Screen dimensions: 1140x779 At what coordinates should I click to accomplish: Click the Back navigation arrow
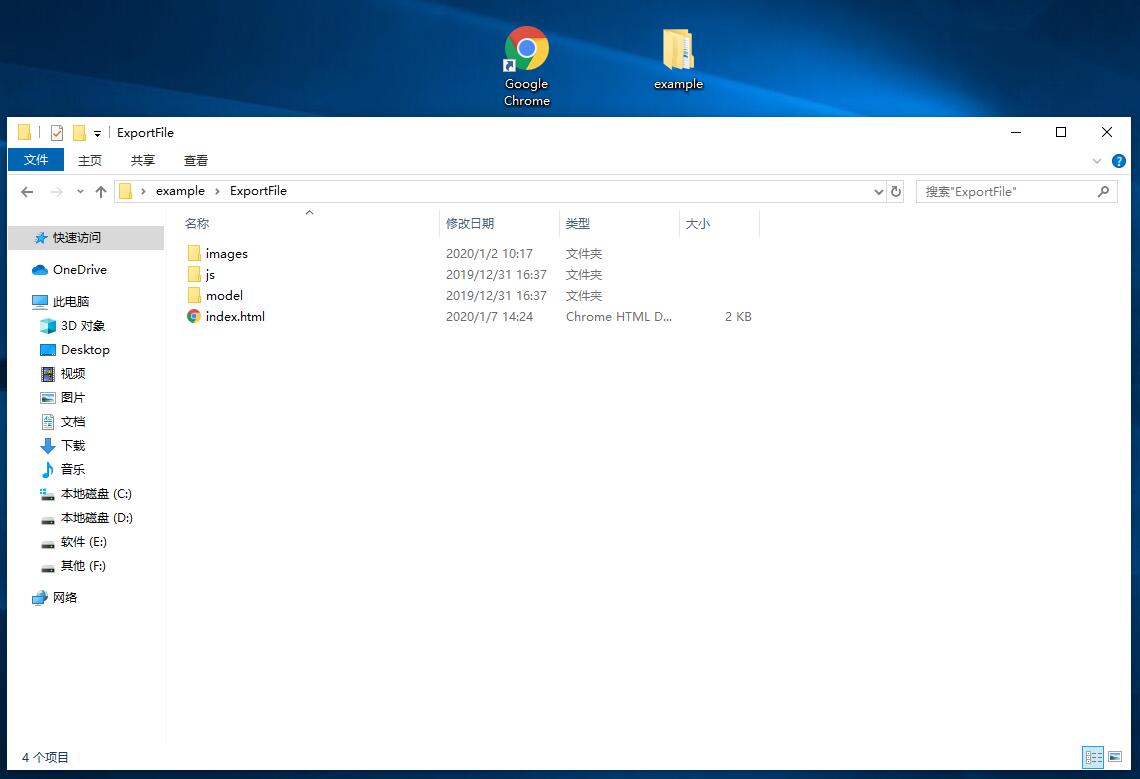coord(27,192)
